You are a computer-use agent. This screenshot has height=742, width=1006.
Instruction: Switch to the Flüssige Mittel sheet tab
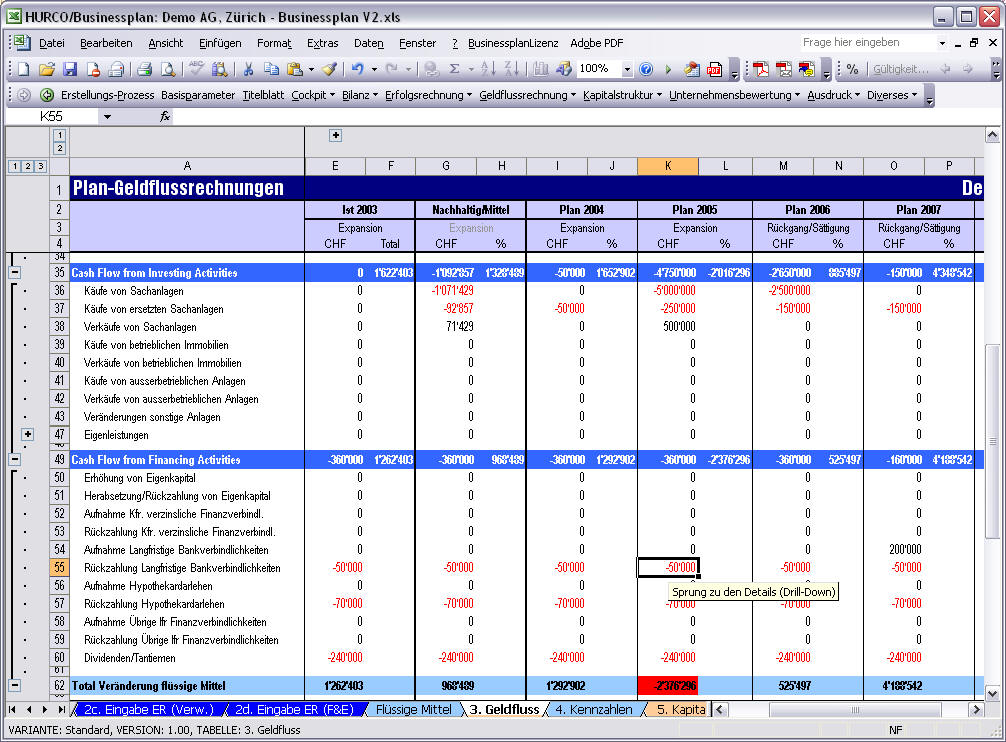pos(414,709)
